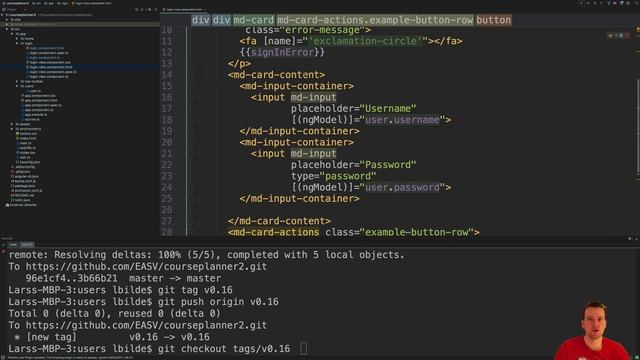Click the "git push origin v0.16" terminal line
This screenshot has width=640, height=360.
coord(143,302)
